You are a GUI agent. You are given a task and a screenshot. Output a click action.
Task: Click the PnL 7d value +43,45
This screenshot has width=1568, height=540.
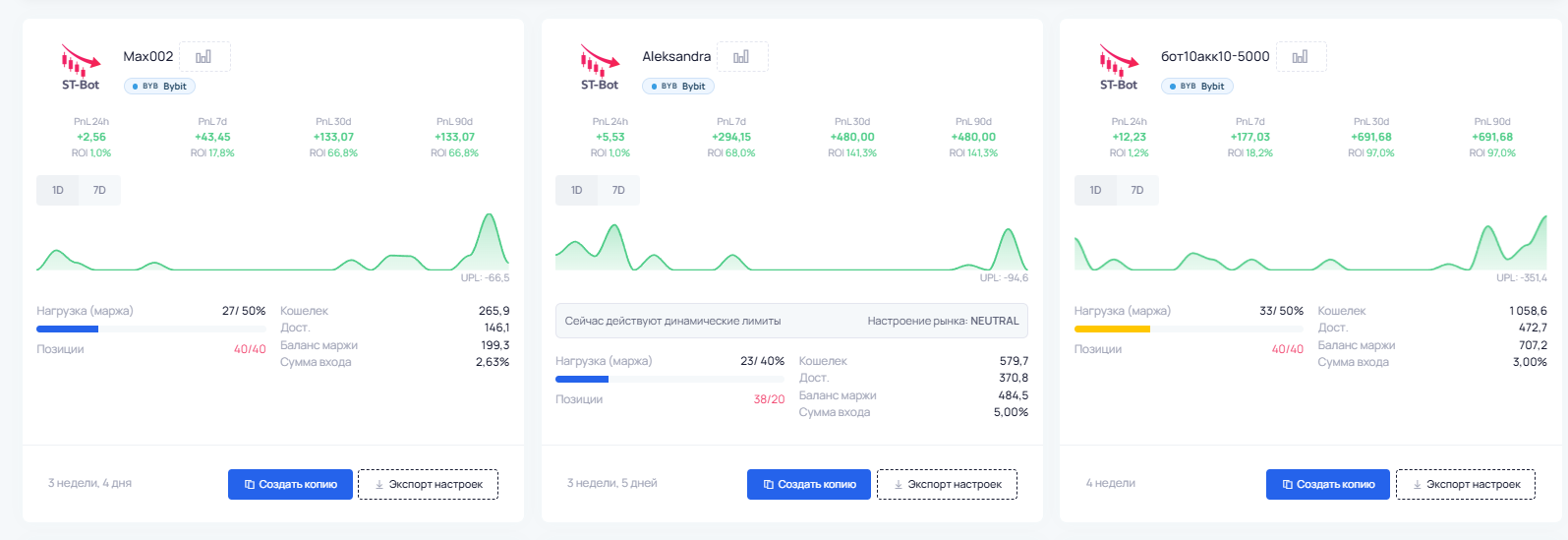[x=212, y=138]
